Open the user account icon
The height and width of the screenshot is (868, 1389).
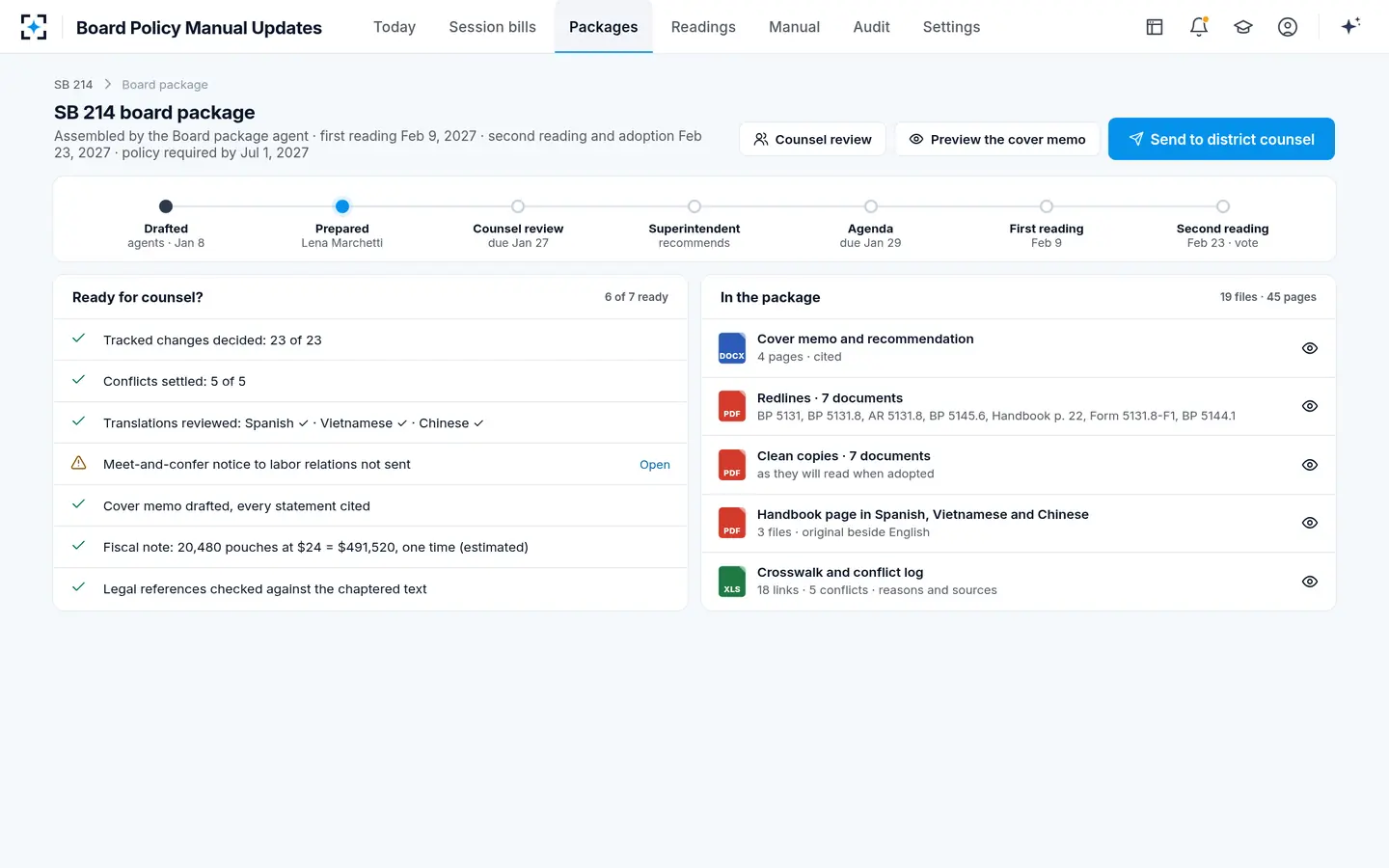point(1288,27)
